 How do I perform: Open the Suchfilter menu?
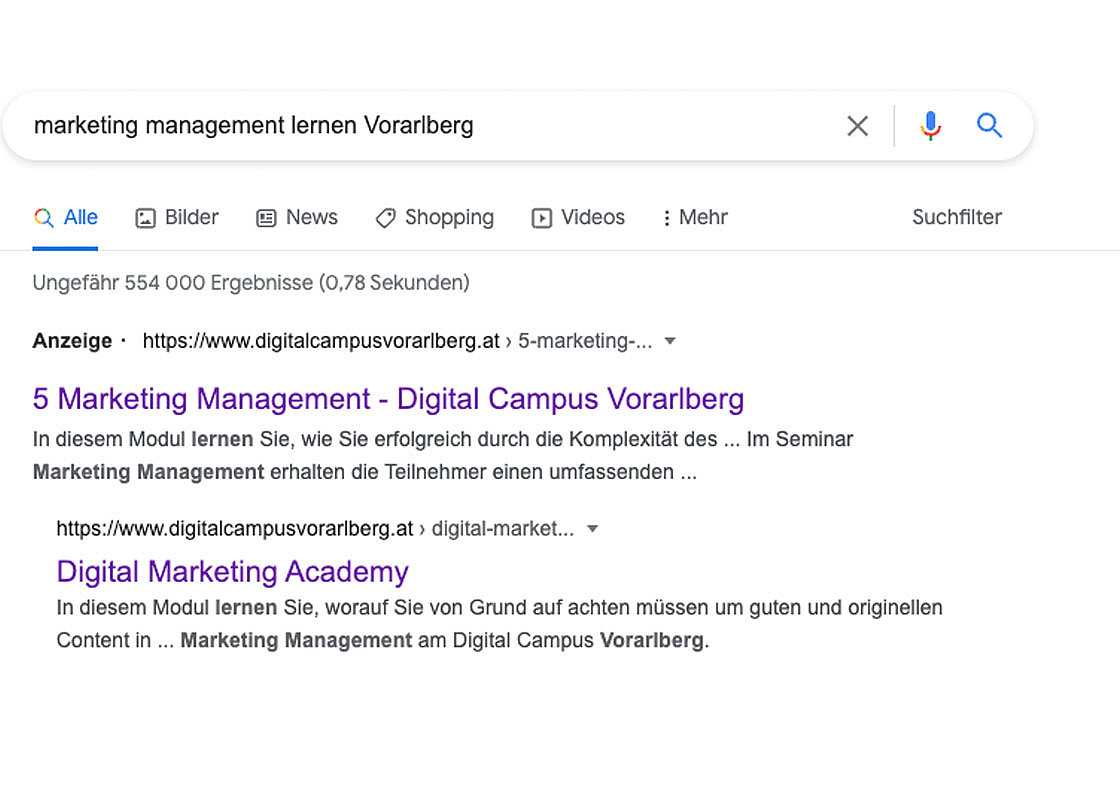click(x=956, y=217)
